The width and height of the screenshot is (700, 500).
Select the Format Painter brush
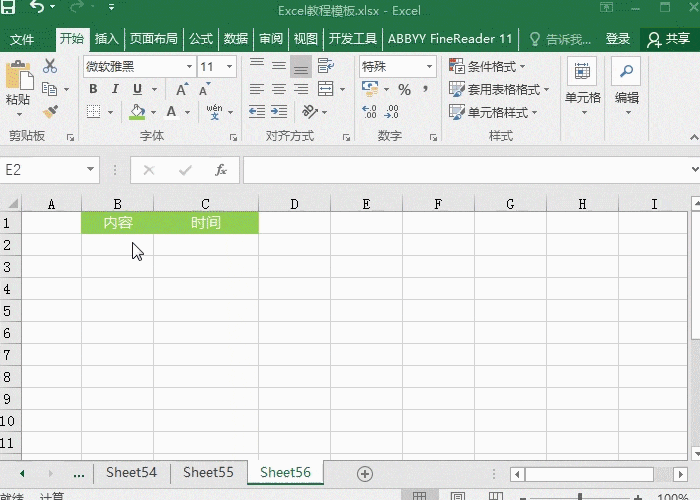pos(50,112)
